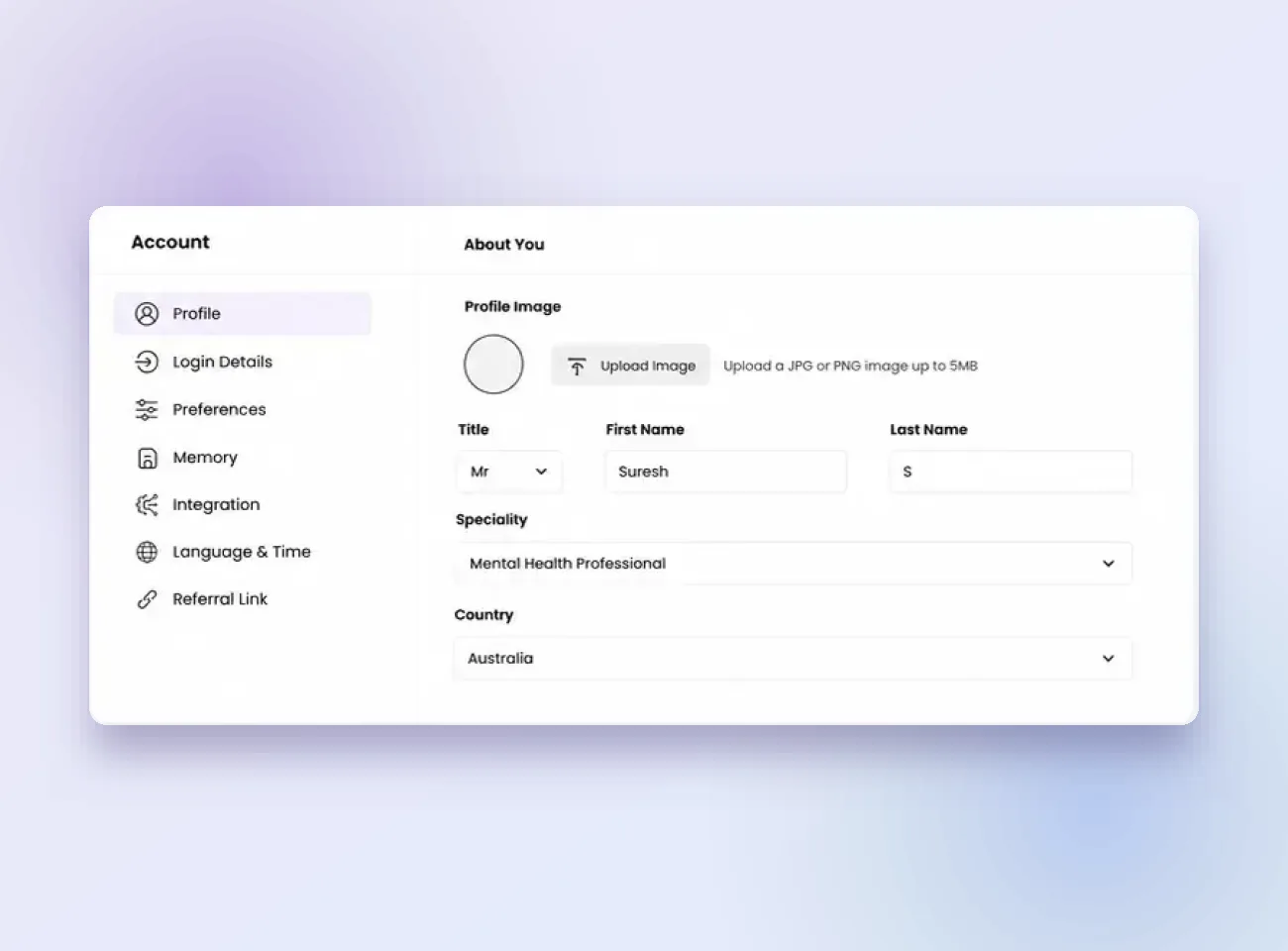This screenshot has height=951, width=1288.
Task: Click the Account heading text
Action: pyautogui.click(x=170, y=242)
